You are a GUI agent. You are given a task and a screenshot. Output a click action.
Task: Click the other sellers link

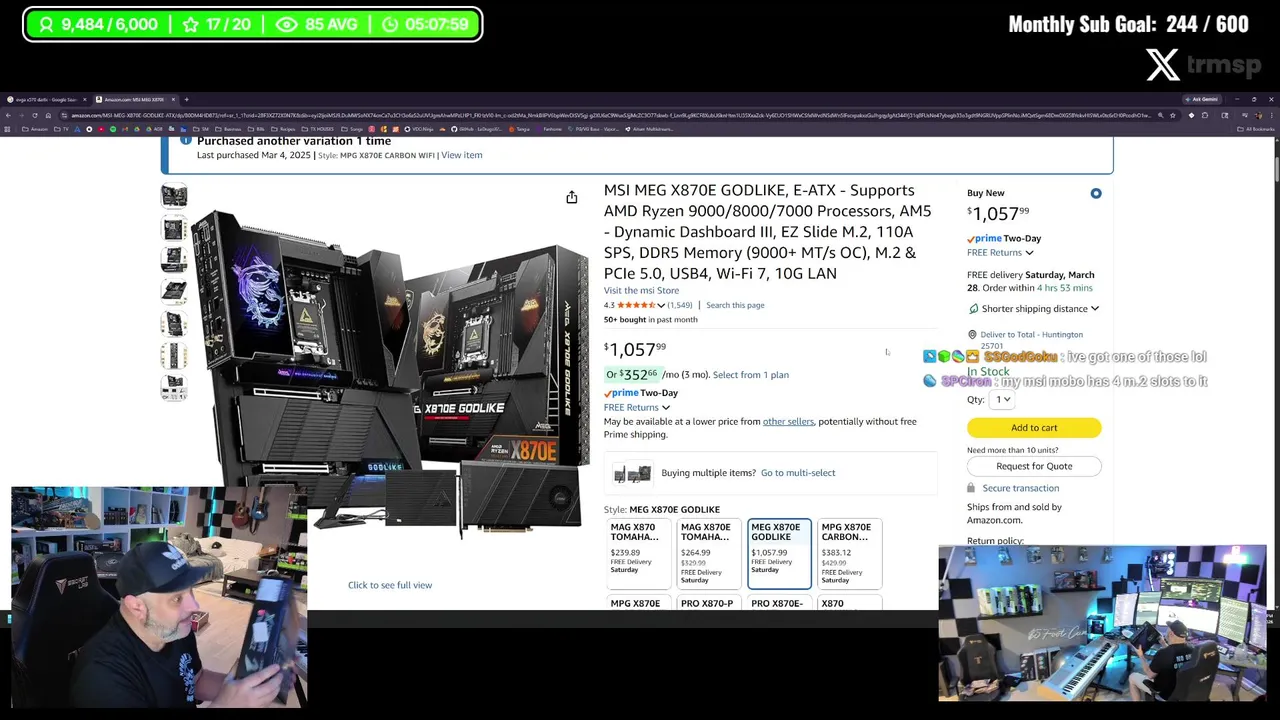[788, 421]
